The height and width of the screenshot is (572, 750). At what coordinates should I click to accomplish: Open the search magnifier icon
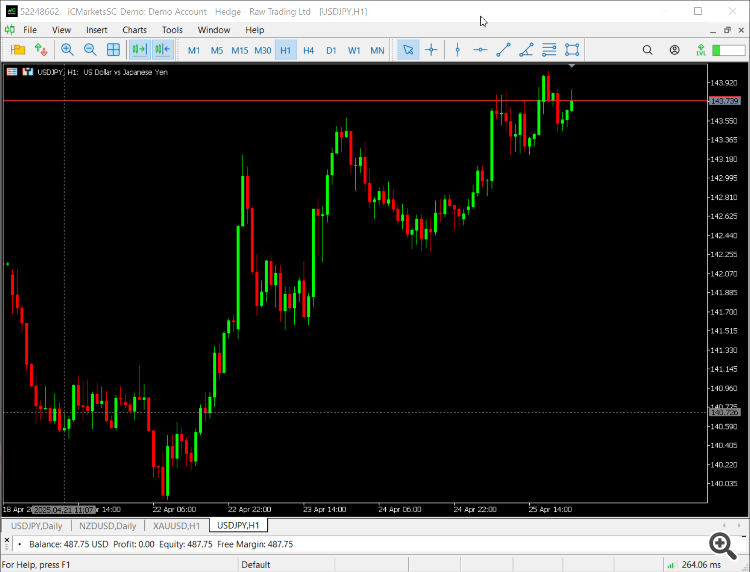(648, 50)
